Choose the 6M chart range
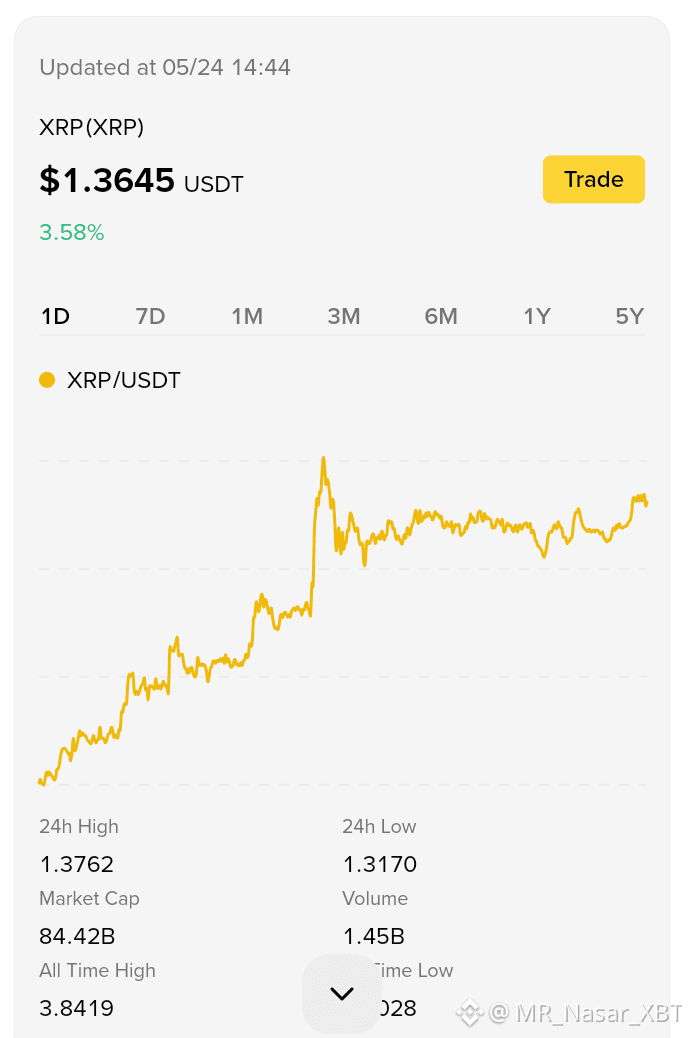690x1038 pixels. click(441, 316)
